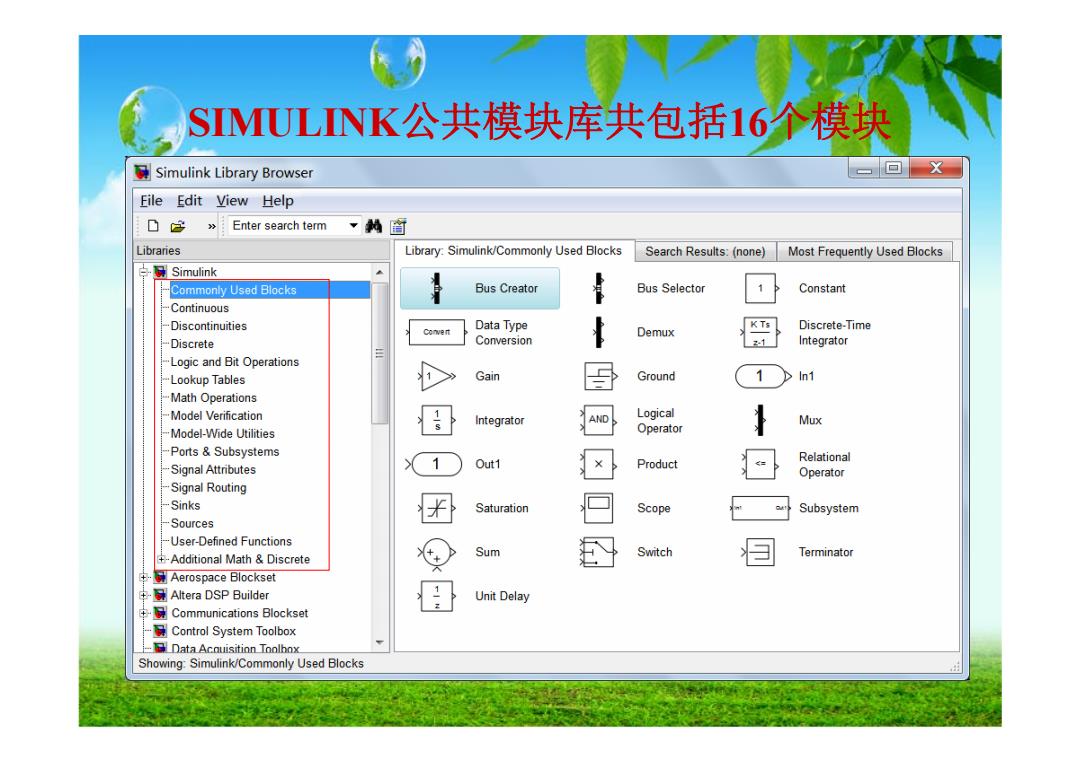Click the Ground block icon
Viewport: 1080px width, 763px height.
point(599,376)
